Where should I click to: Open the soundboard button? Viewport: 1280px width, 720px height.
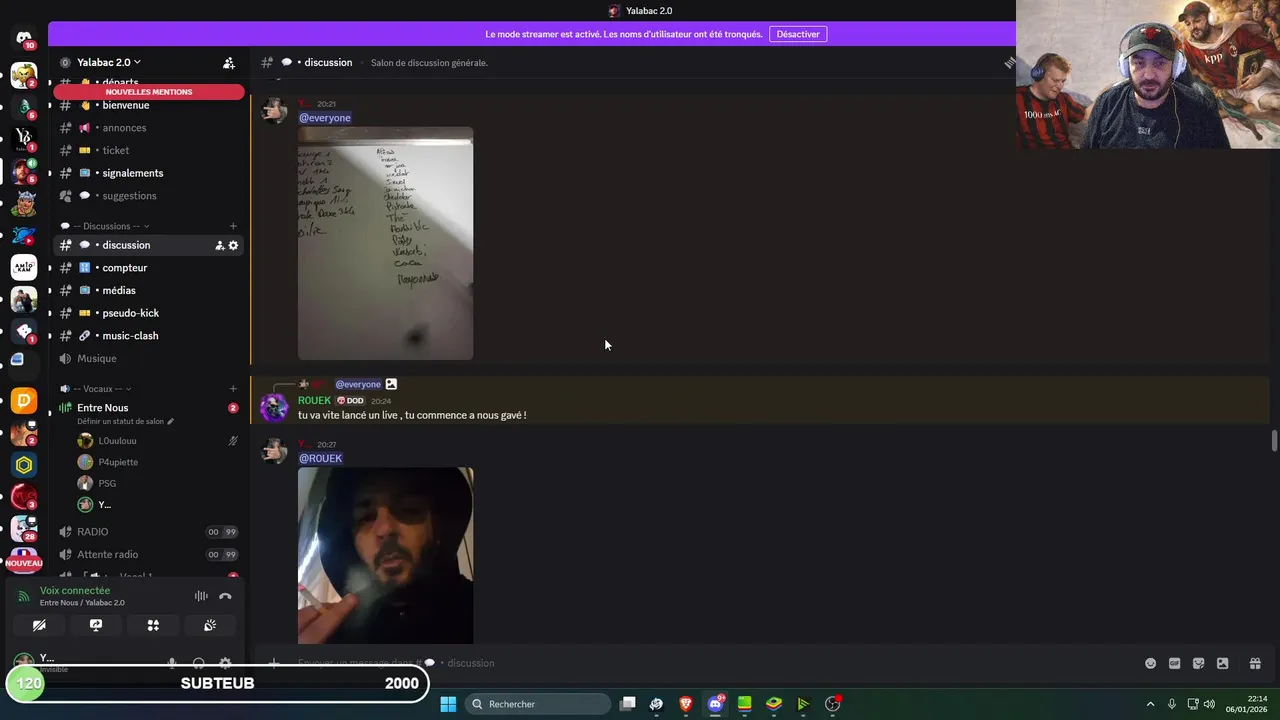click(x=210, y=625)
